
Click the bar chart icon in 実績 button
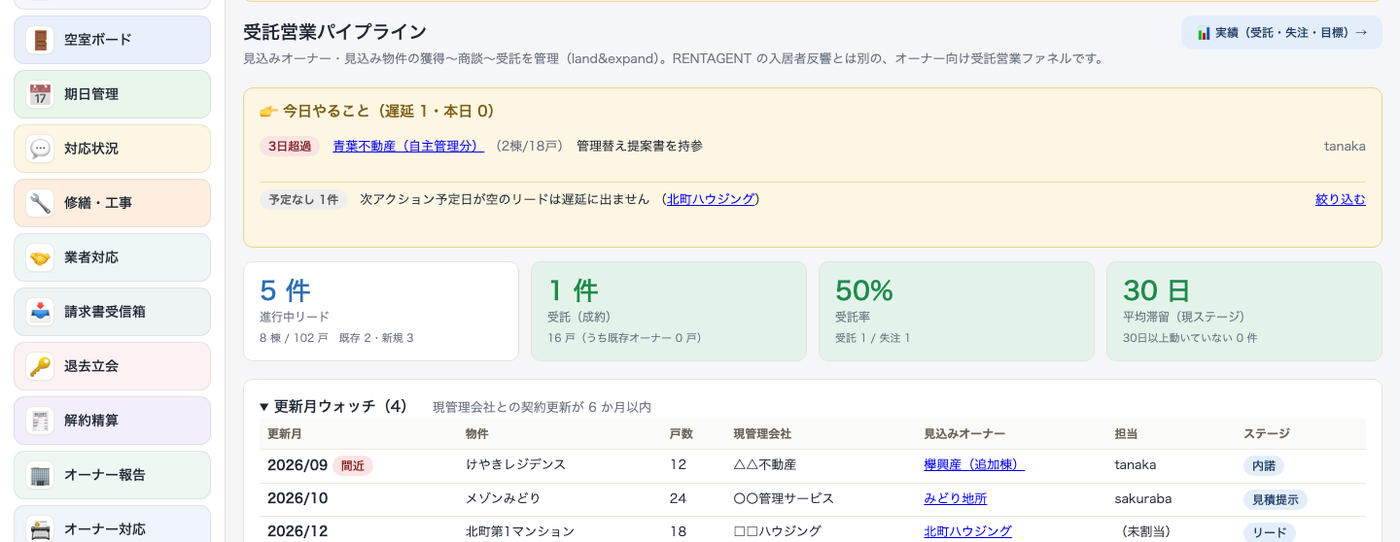tap(1203, 33)
